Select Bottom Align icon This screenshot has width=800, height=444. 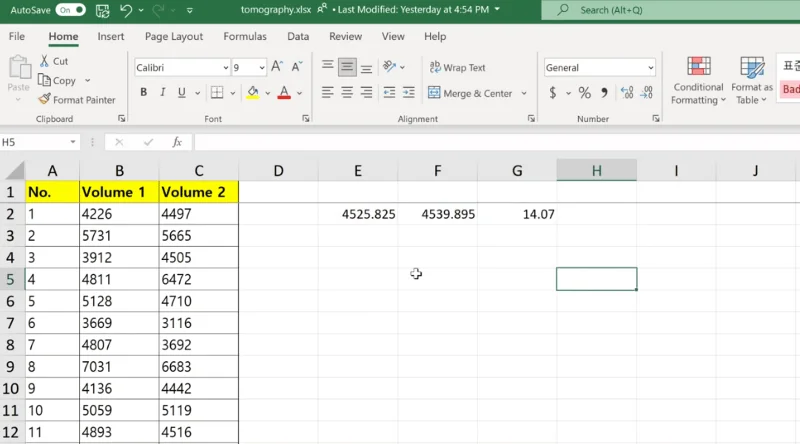366,68
